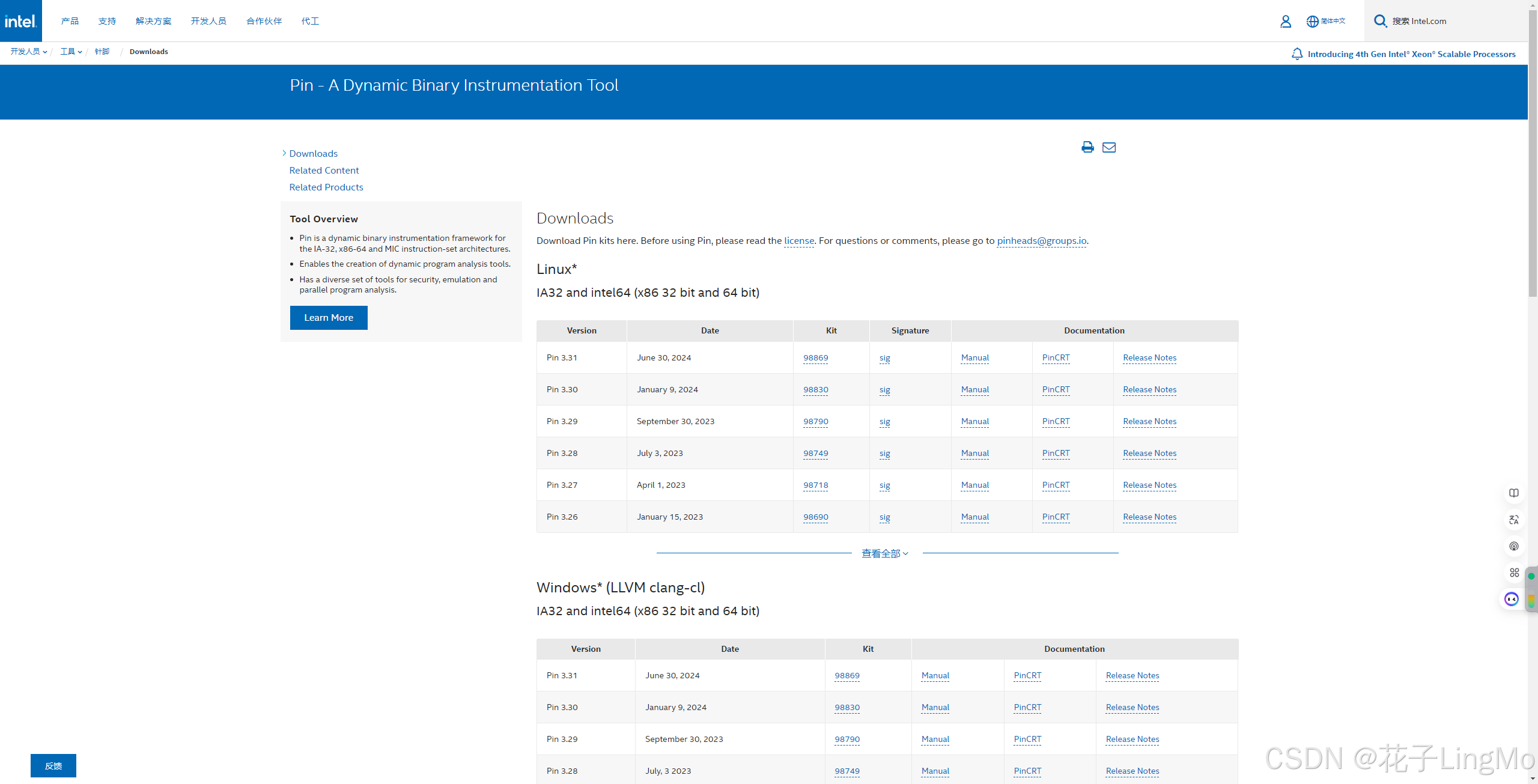Open Manual for Windows Pin 3.30
This screenshot has width=1538, height=784.
click(x=935, y=708)
